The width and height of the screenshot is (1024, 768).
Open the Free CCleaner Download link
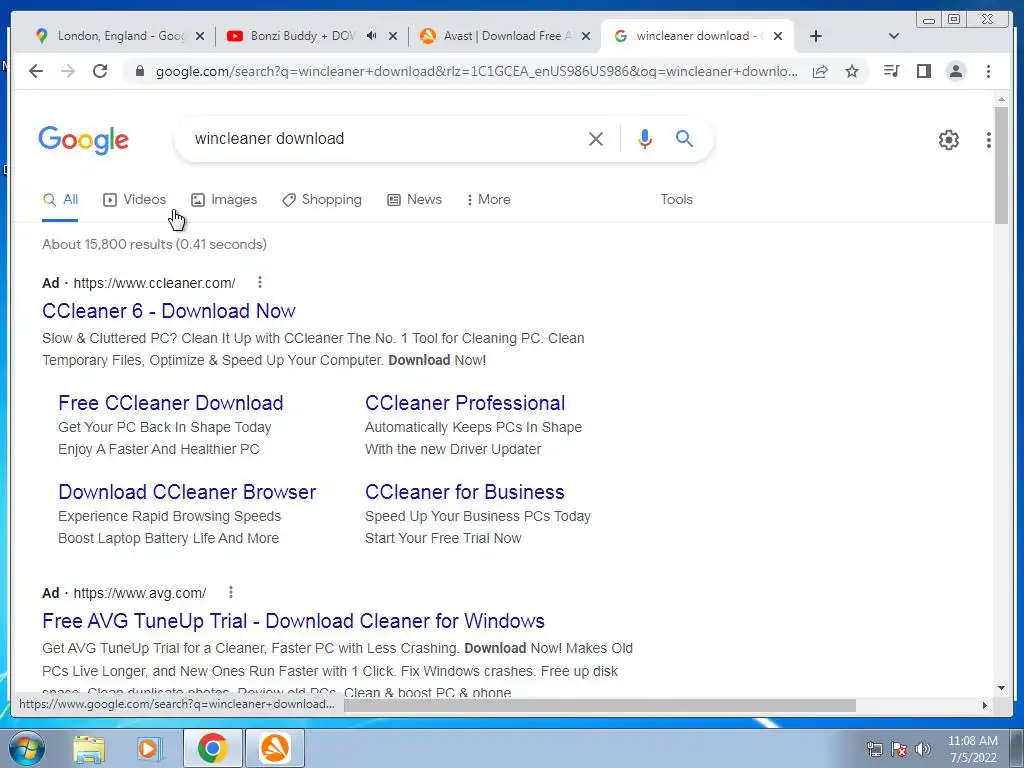[x=170, y=403]
